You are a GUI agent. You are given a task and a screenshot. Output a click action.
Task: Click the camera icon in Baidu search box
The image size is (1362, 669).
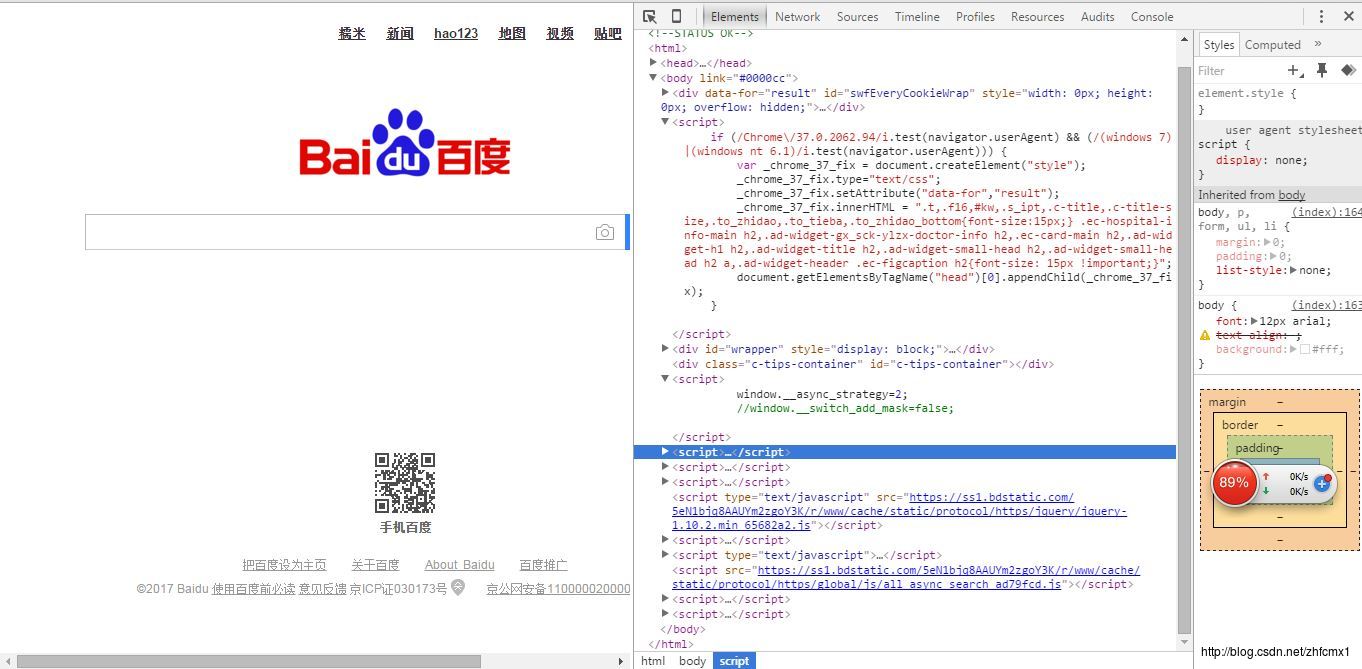pos(604,232)
